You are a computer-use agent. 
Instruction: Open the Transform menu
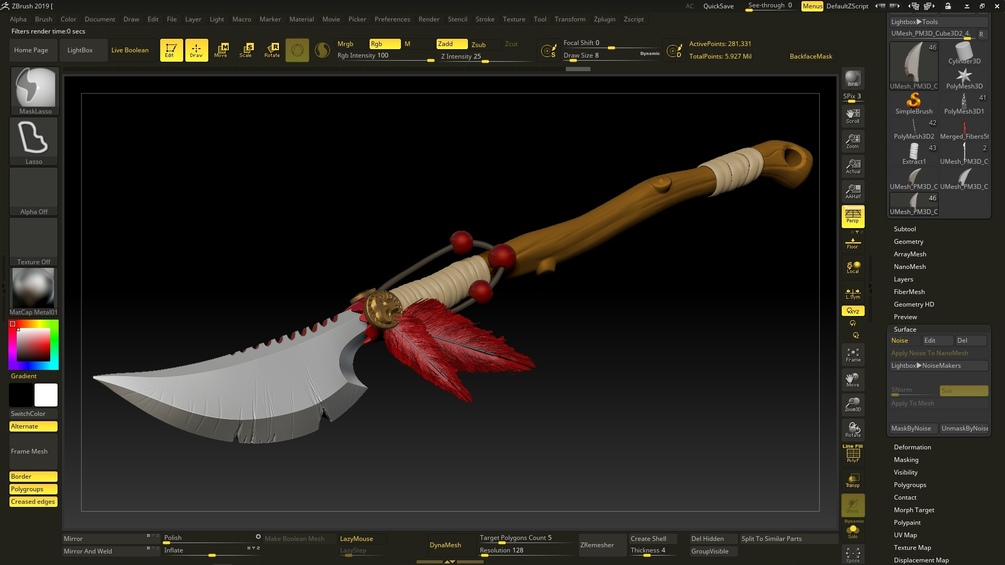(570, 19)
